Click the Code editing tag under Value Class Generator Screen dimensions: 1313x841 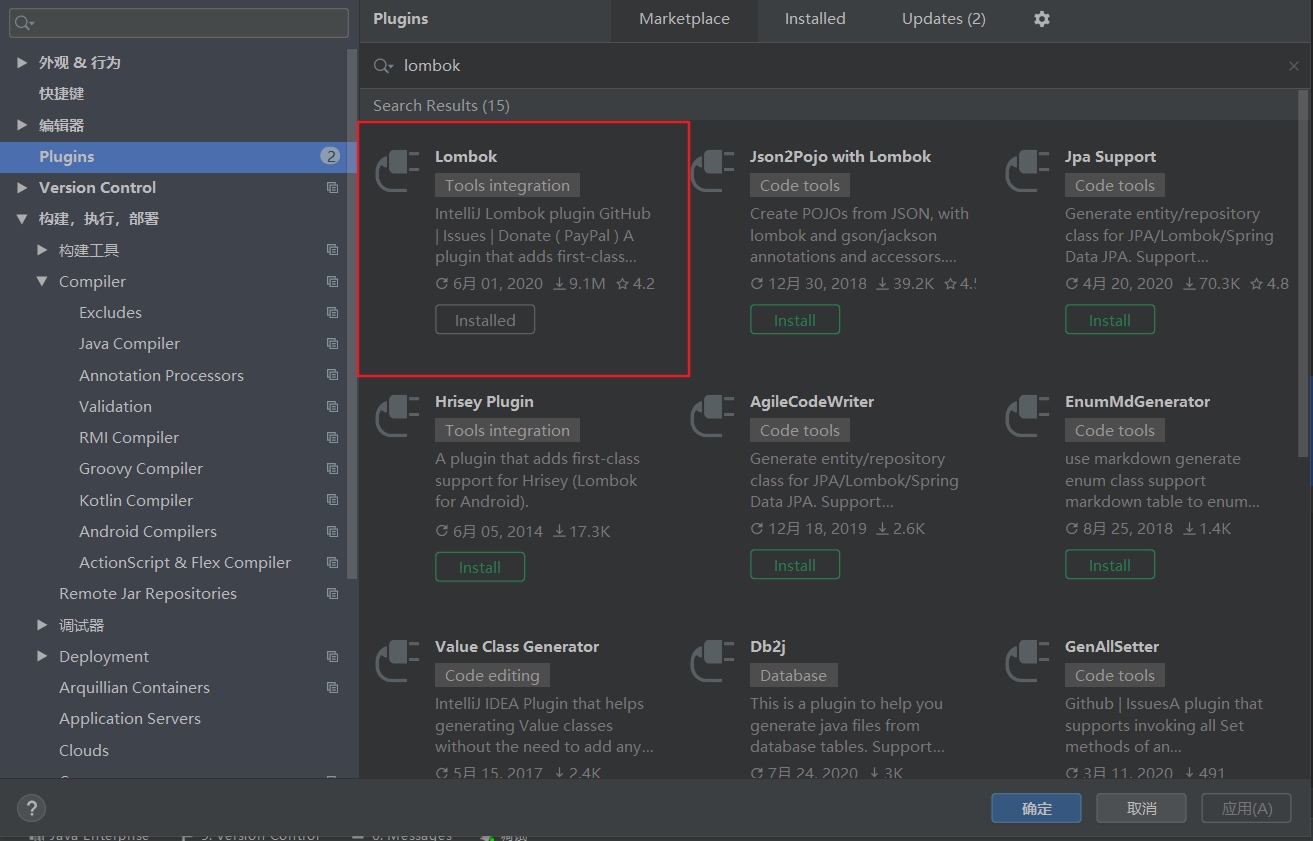click(492, 676)
